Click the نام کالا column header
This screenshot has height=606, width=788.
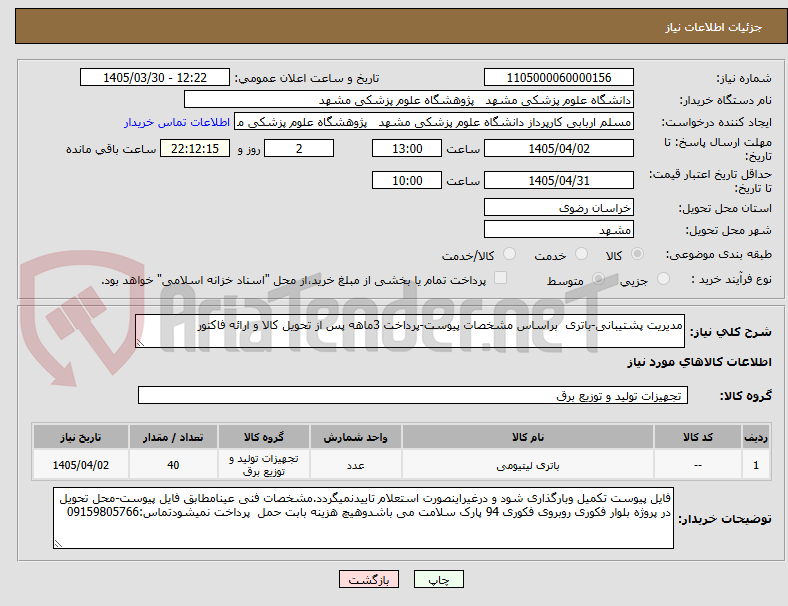(x=528, y=437)
